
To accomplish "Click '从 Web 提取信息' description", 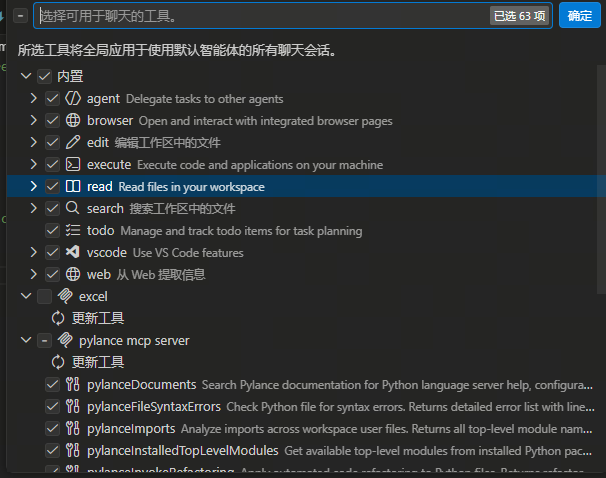I will [x=161, y=275].
